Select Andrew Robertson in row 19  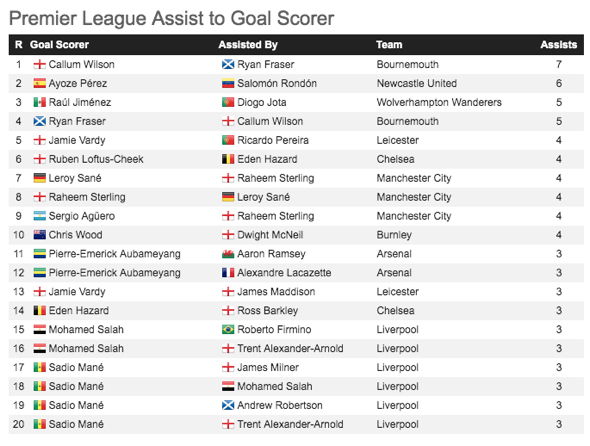click(x=280, y=405)
